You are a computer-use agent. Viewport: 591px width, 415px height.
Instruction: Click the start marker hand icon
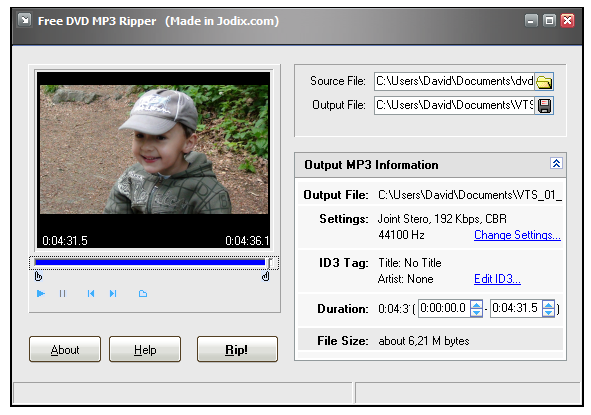click(x=38, y=276)
